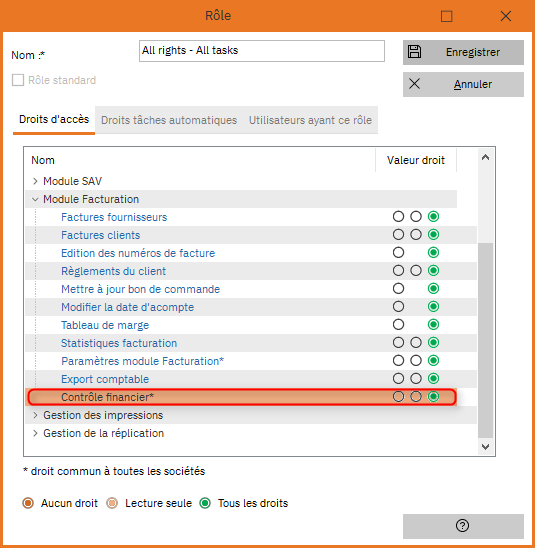Click the scrollbar down arrow
The image size is (535, 548).
485,446
